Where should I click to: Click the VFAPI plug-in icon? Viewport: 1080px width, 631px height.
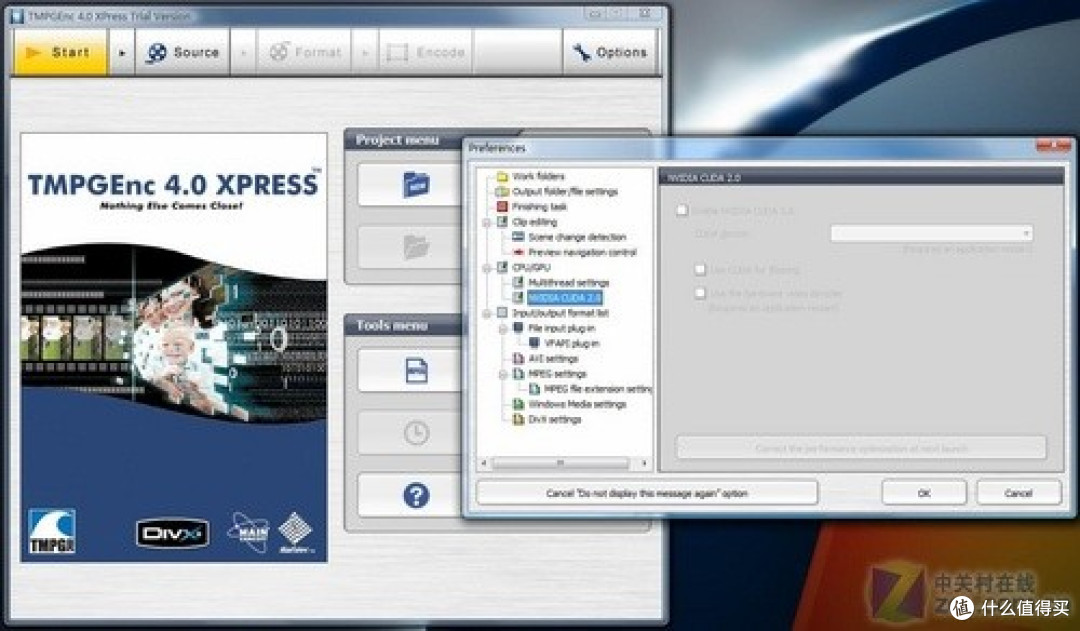click(x=534, y=343)
